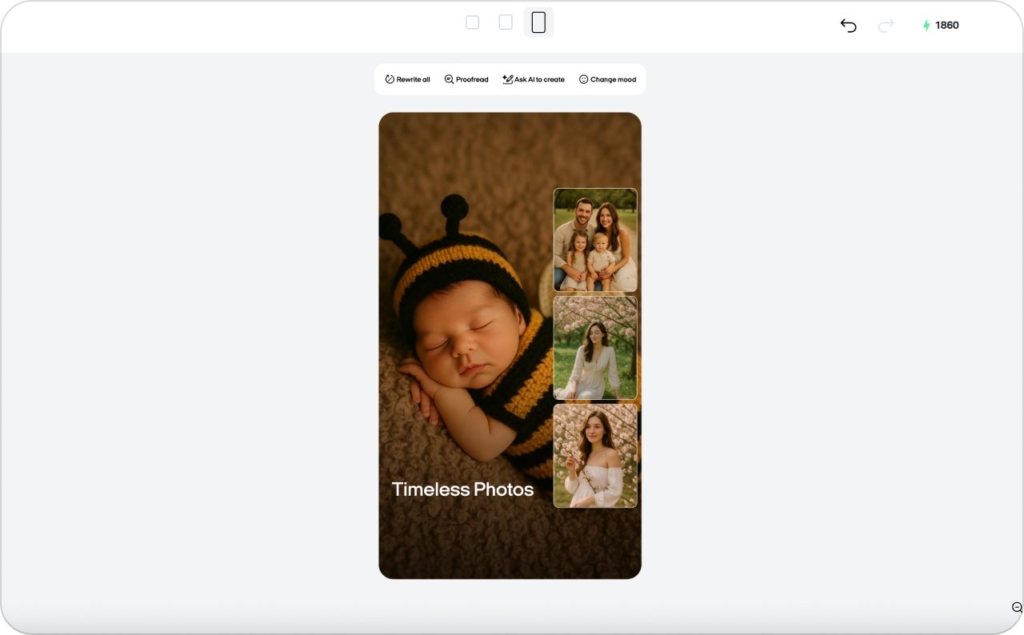Run Proofread on the design text
Screen dimensions: 1024x635
[466, 79]
